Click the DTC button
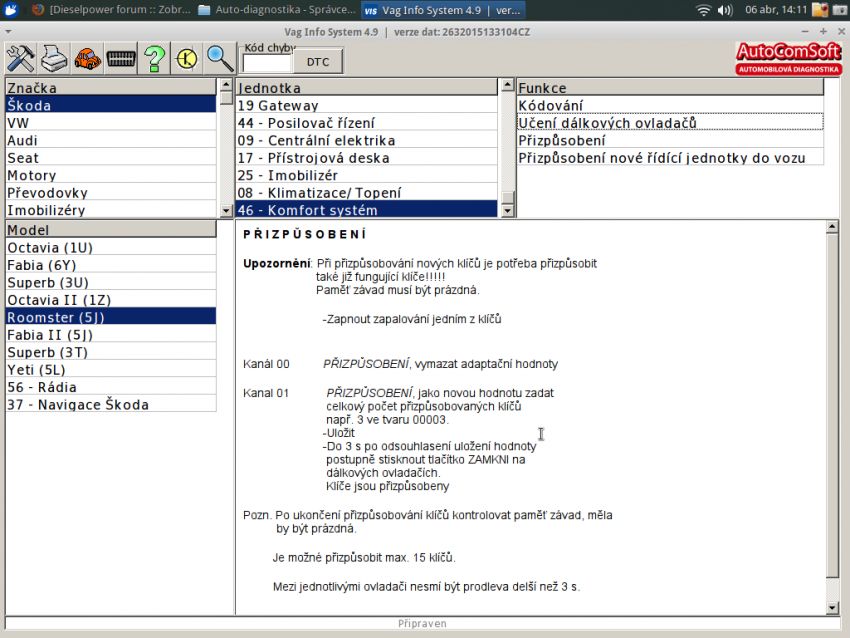The height and width of the screenshot is (638, 850). (318, 61)
